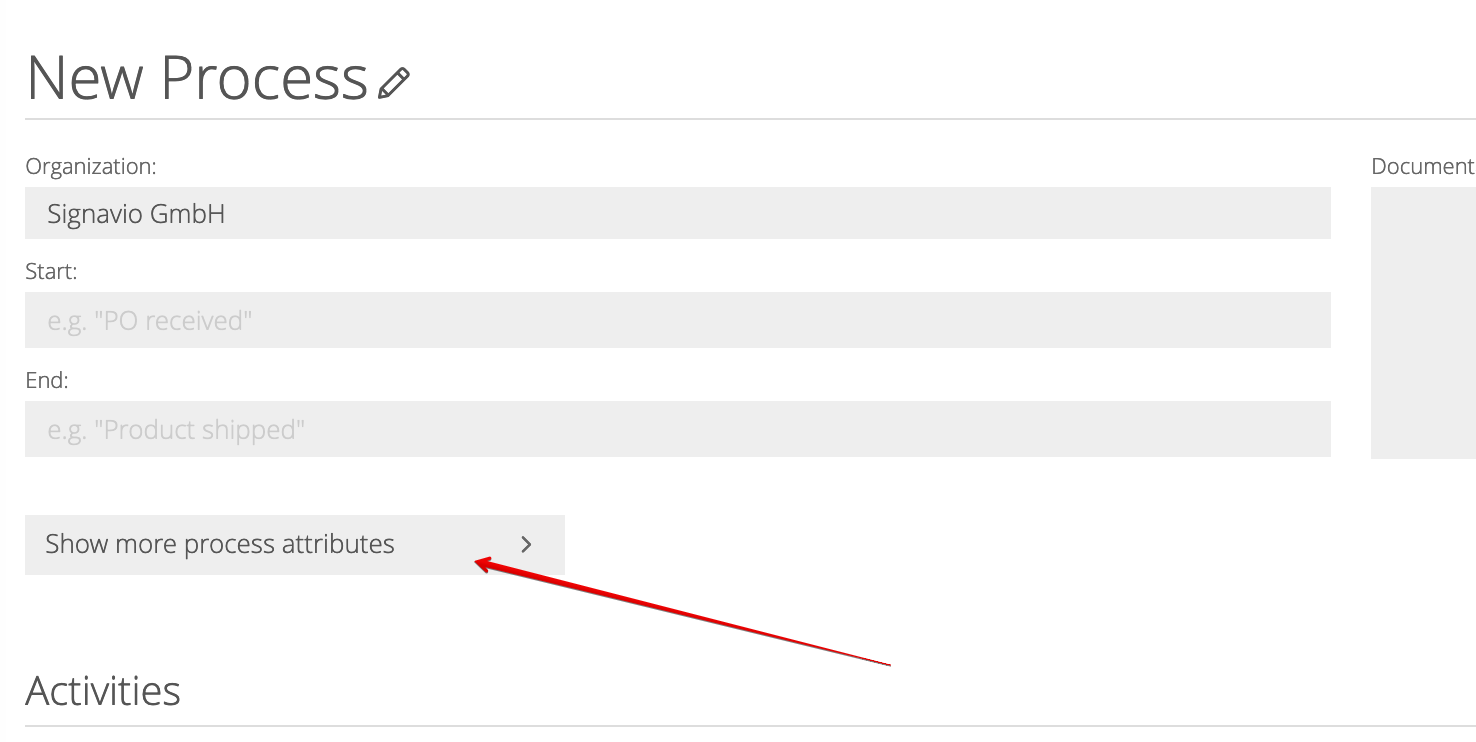Click into the End input field
Viewport: 1476px width, 742px height.
[x=678, y=429]
